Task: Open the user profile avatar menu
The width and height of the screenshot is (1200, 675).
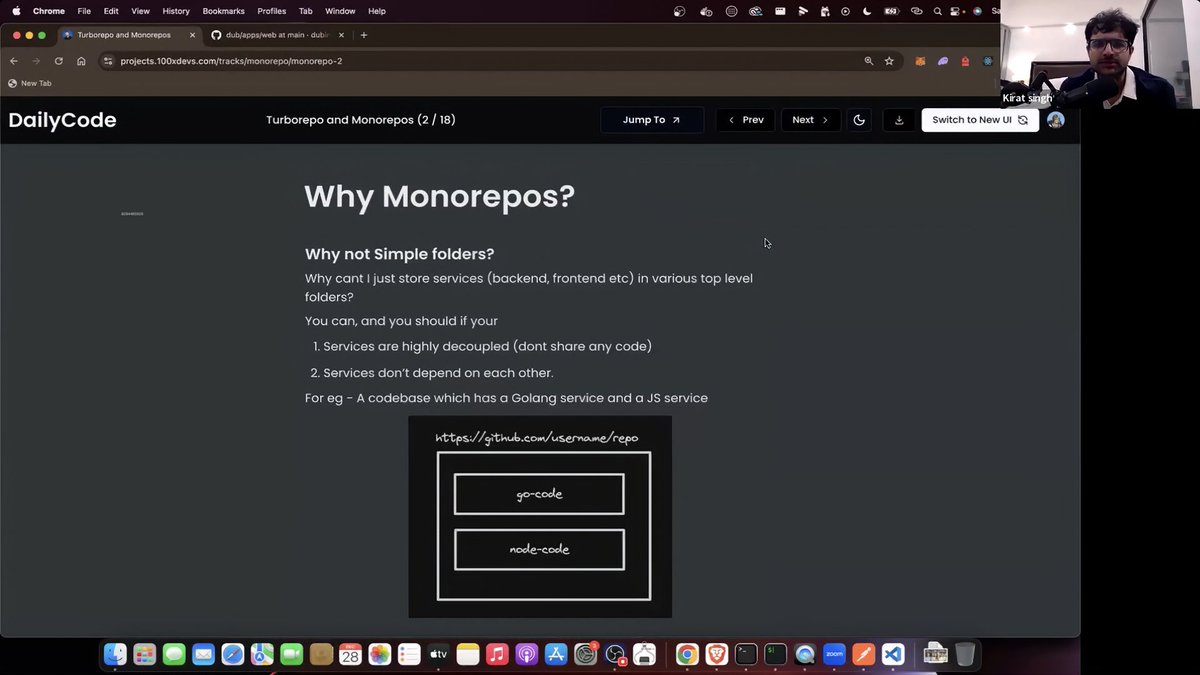Action: click(x=1056, y=119)
